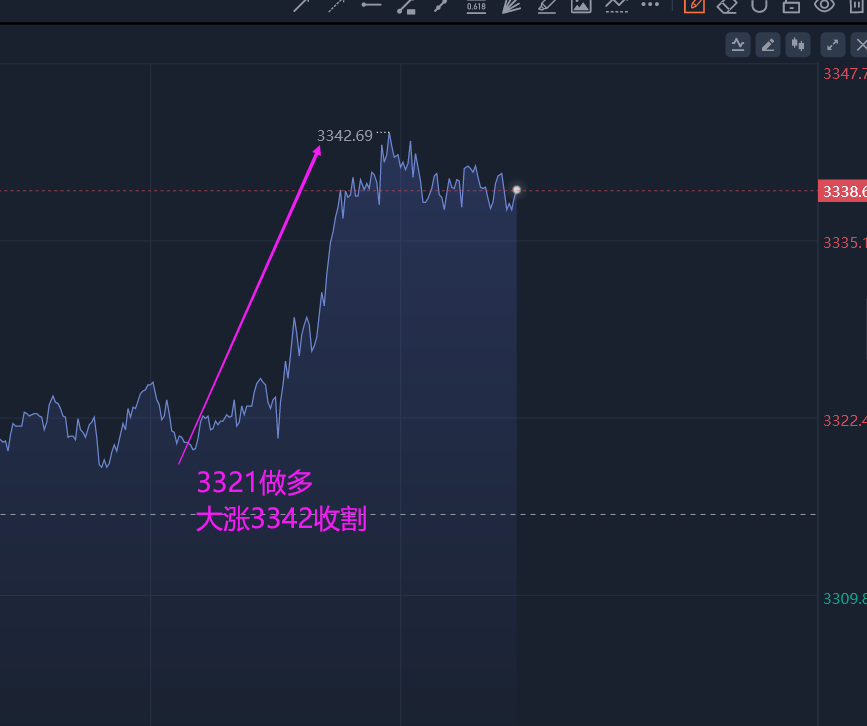Open the image insert tool
Viewport: 867px width, 726px height.
coord(581,6)
